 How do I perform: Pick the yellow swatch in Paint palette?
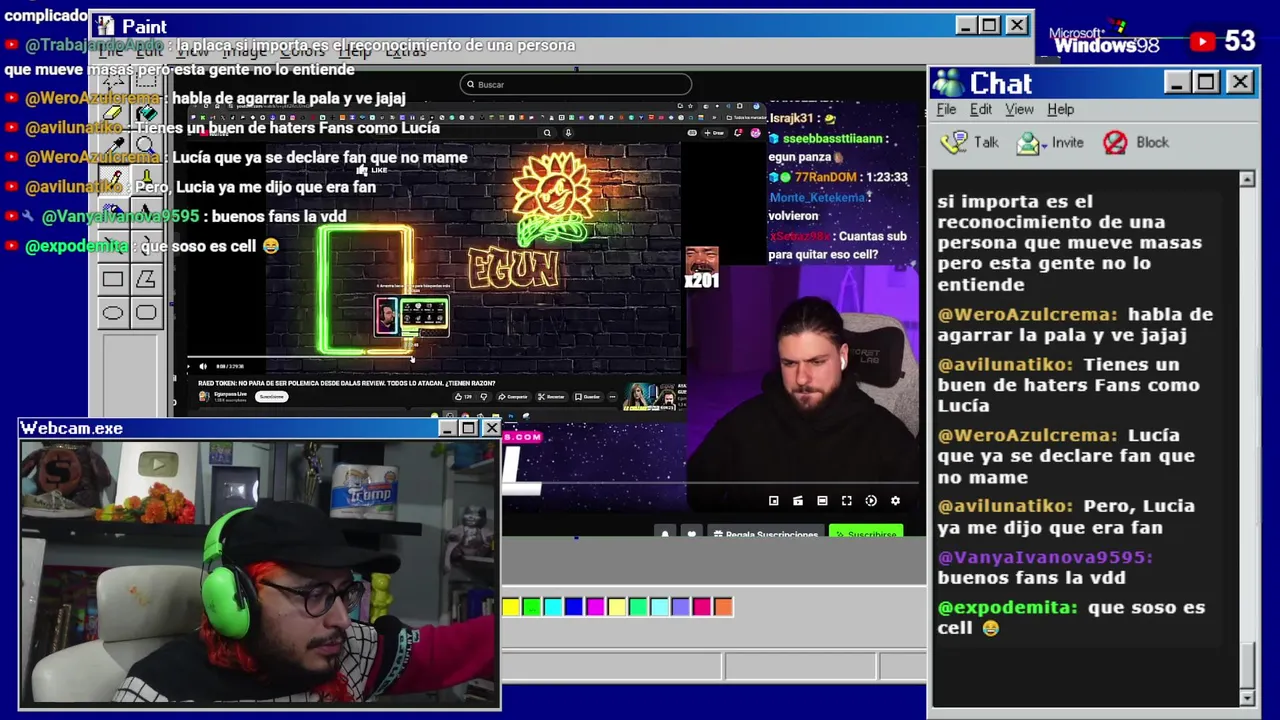pyautogui.click(x=511, y=606)
